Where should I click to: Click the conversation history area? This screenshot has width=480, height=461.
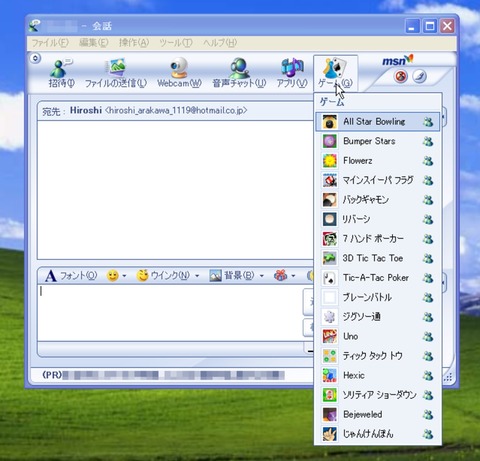point(175,190)
